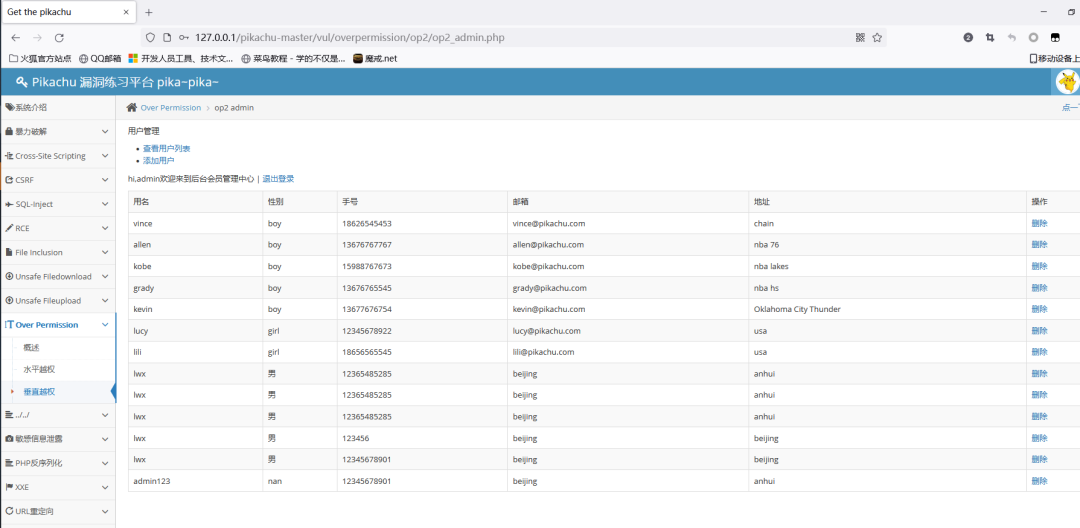Open 火狐官方站点 bookmark
Screen dimensions: 1080x528
40,59
